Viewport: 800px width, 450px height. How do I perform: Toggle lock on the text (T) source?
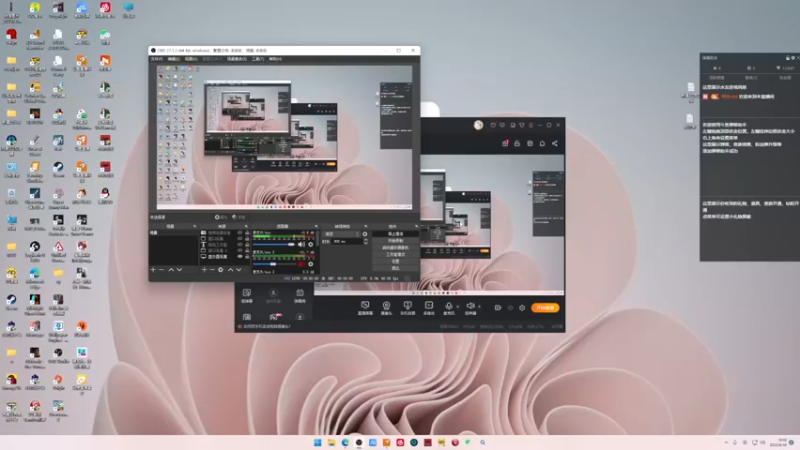click(x=247, y=245)
